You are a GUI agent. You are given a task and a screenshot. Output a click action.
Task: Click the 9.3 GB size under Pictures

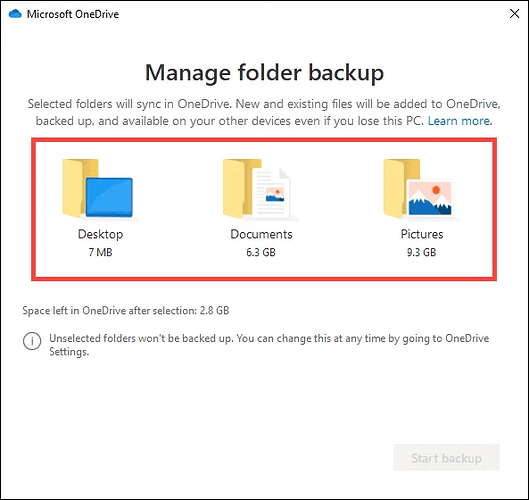tap(421, 252)
